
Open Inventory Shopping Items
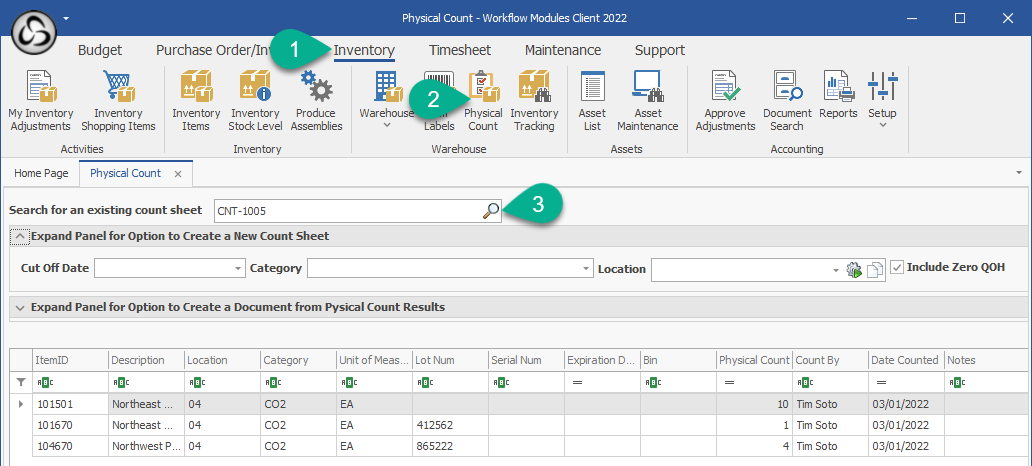[x=118, y=101]
